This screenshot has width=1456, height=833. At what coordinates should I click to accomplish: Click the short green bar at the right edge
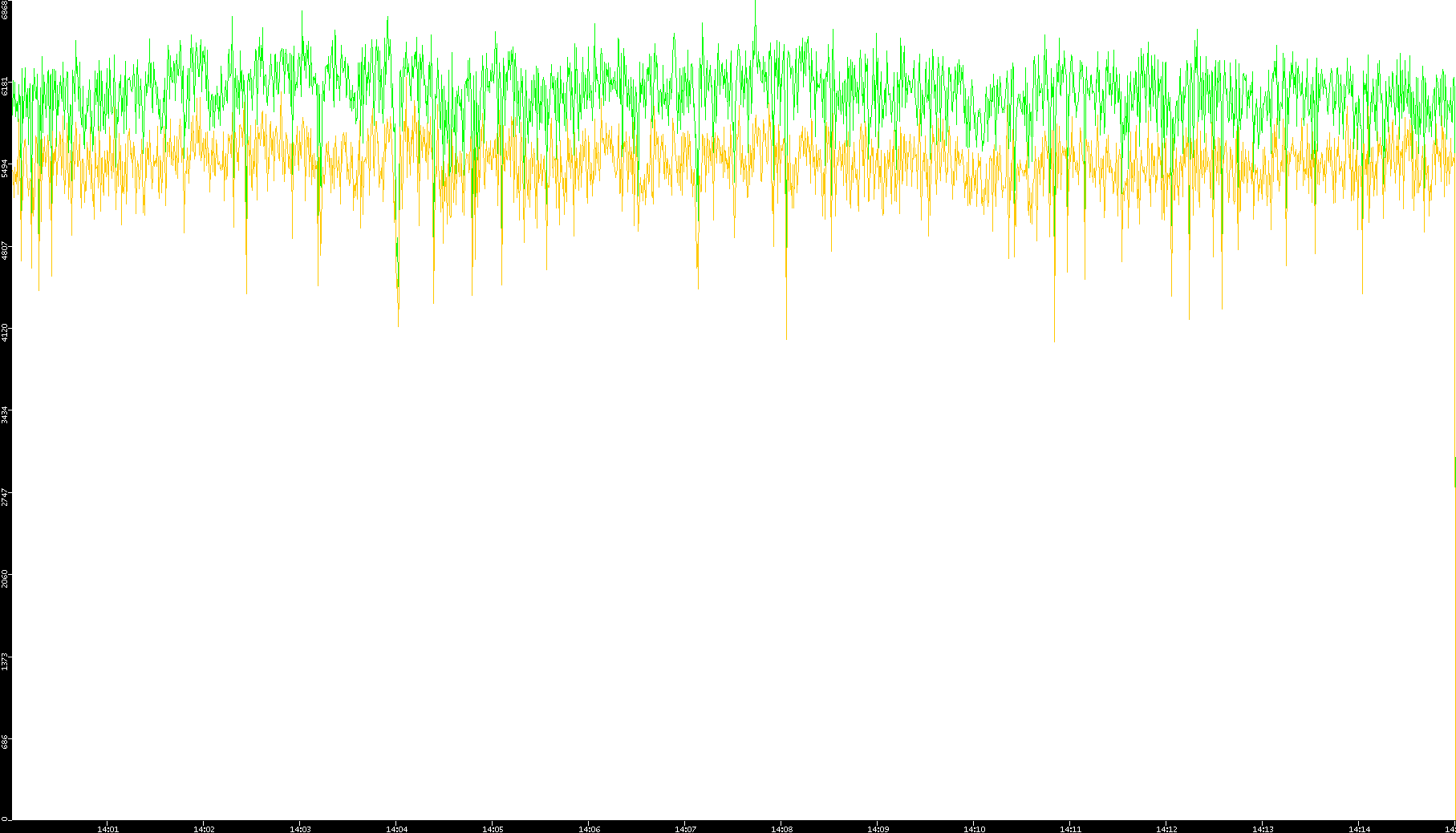(x=1454, y=471)
